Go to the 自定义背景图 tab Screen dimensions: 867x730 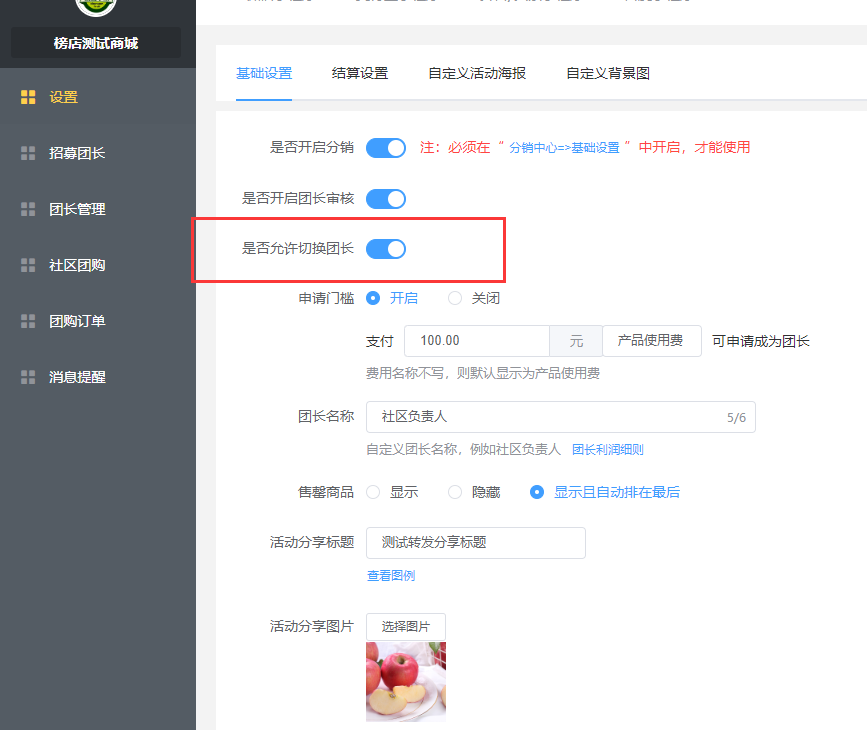click(x=608, y=73)
